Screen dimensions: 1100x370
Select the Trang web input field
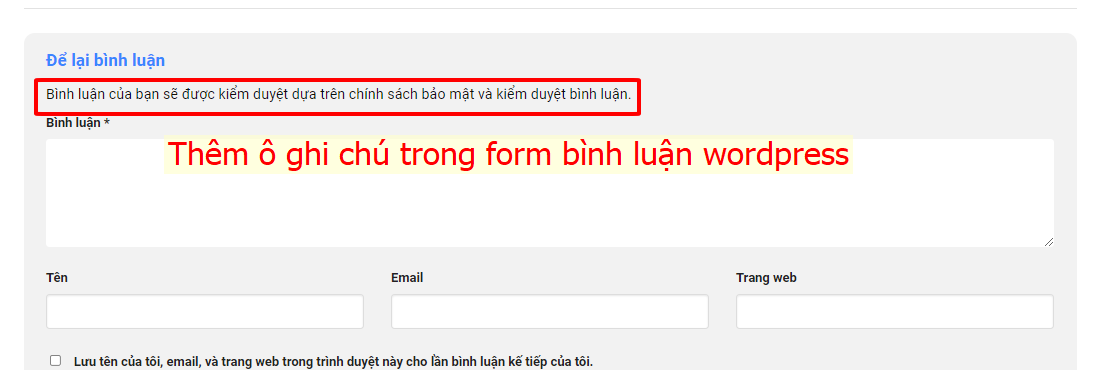click(x=894, y=312)
